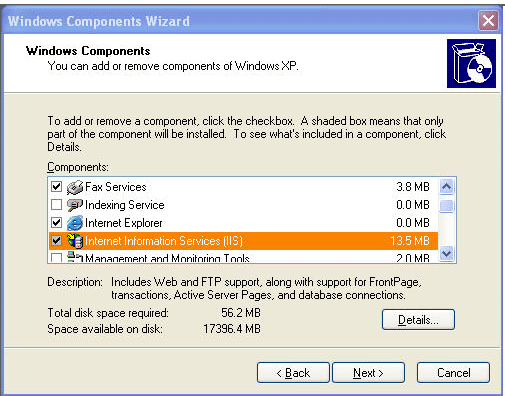Viewport: 505px width, 396px height.
Task: Uncheck the Fax Services checkbox
Action: pos(56,187)
